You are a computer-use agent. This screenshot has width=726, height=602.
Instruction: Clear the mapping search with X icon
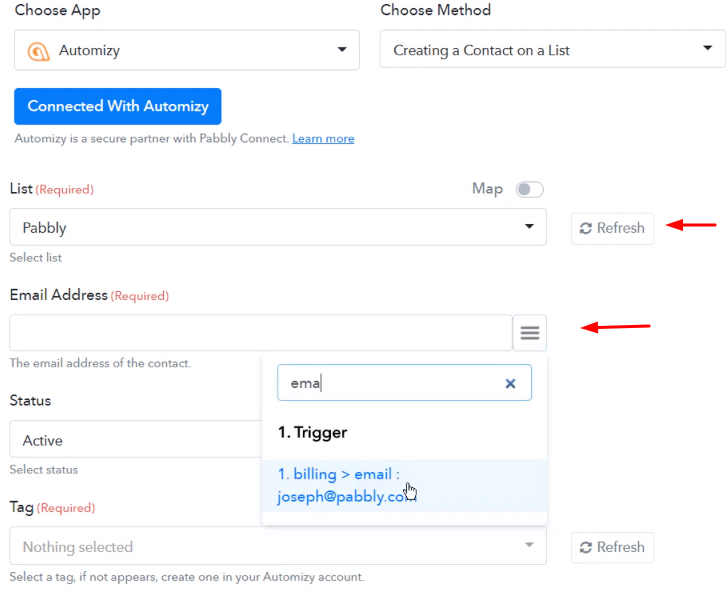(x=510, y=383)
